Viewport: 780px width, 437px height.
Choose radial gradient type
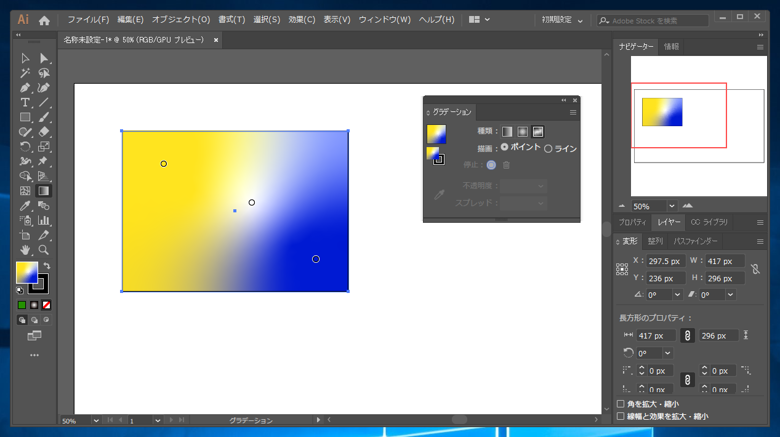[522, 131]
